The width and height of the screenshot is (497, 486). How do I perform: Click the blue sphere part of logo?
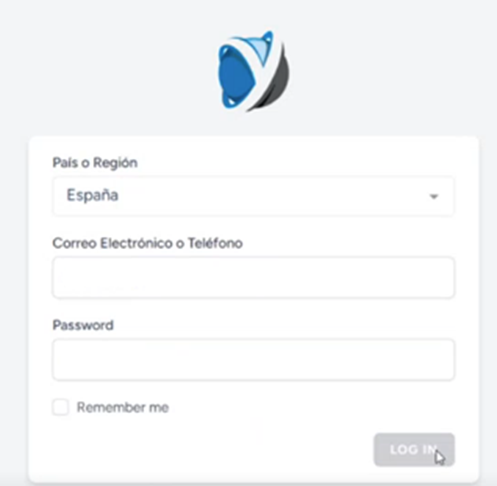tap(236, 76)
